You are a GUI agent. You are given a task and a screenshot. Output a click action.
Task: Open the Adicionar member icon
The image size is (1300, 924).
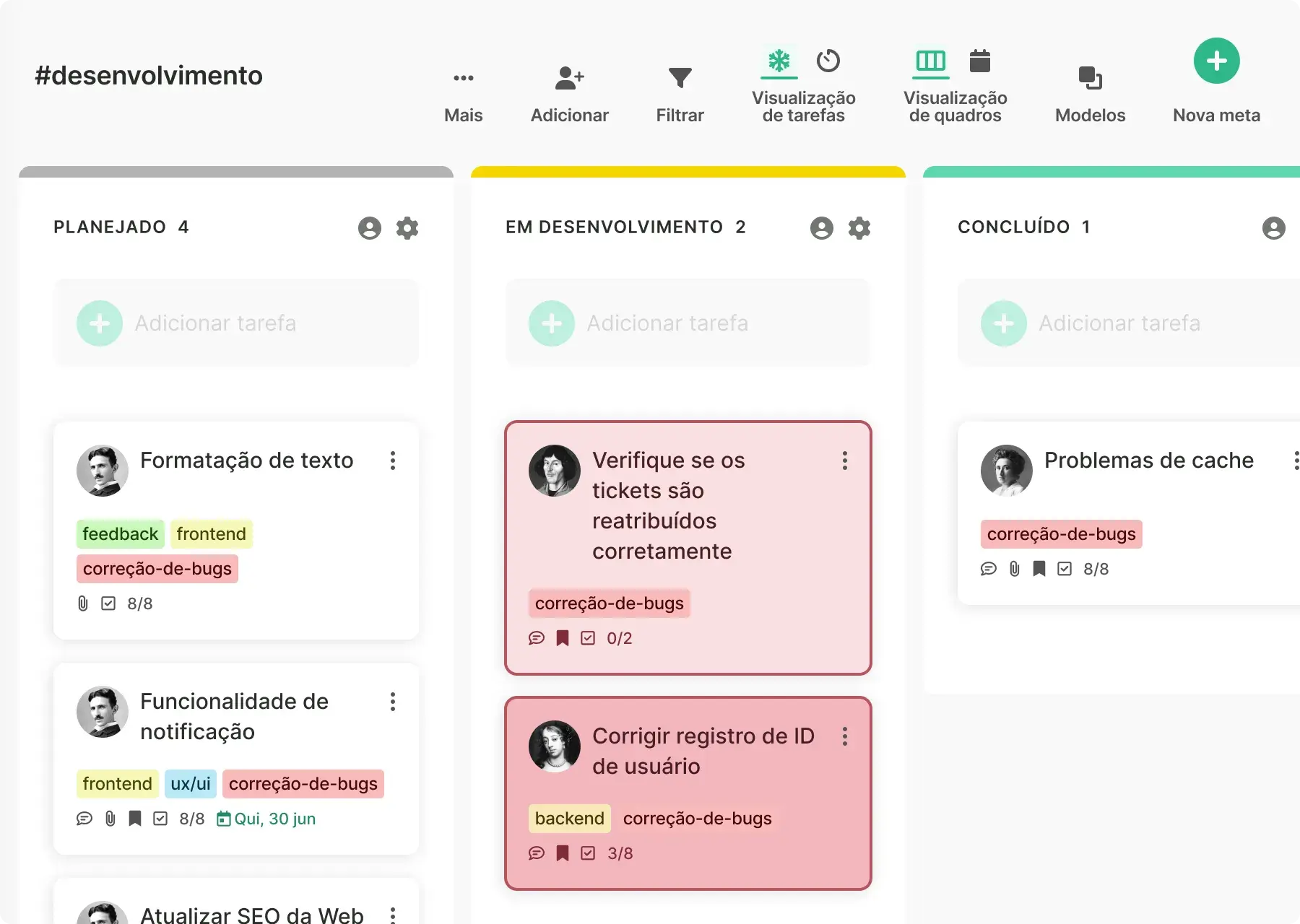(569, 77)
